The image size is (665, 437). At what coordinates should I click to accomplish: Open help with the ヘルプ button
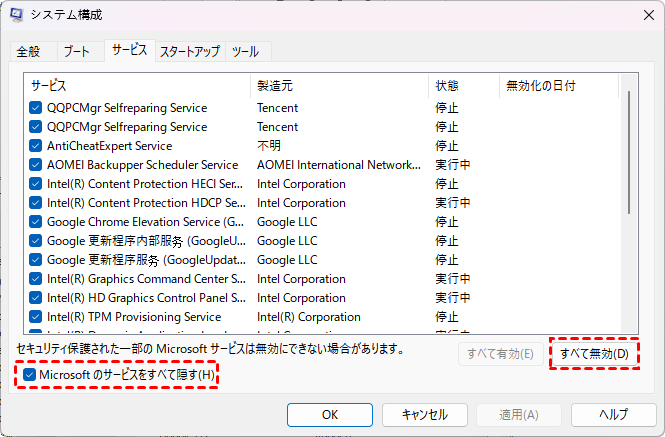(613, 414)
